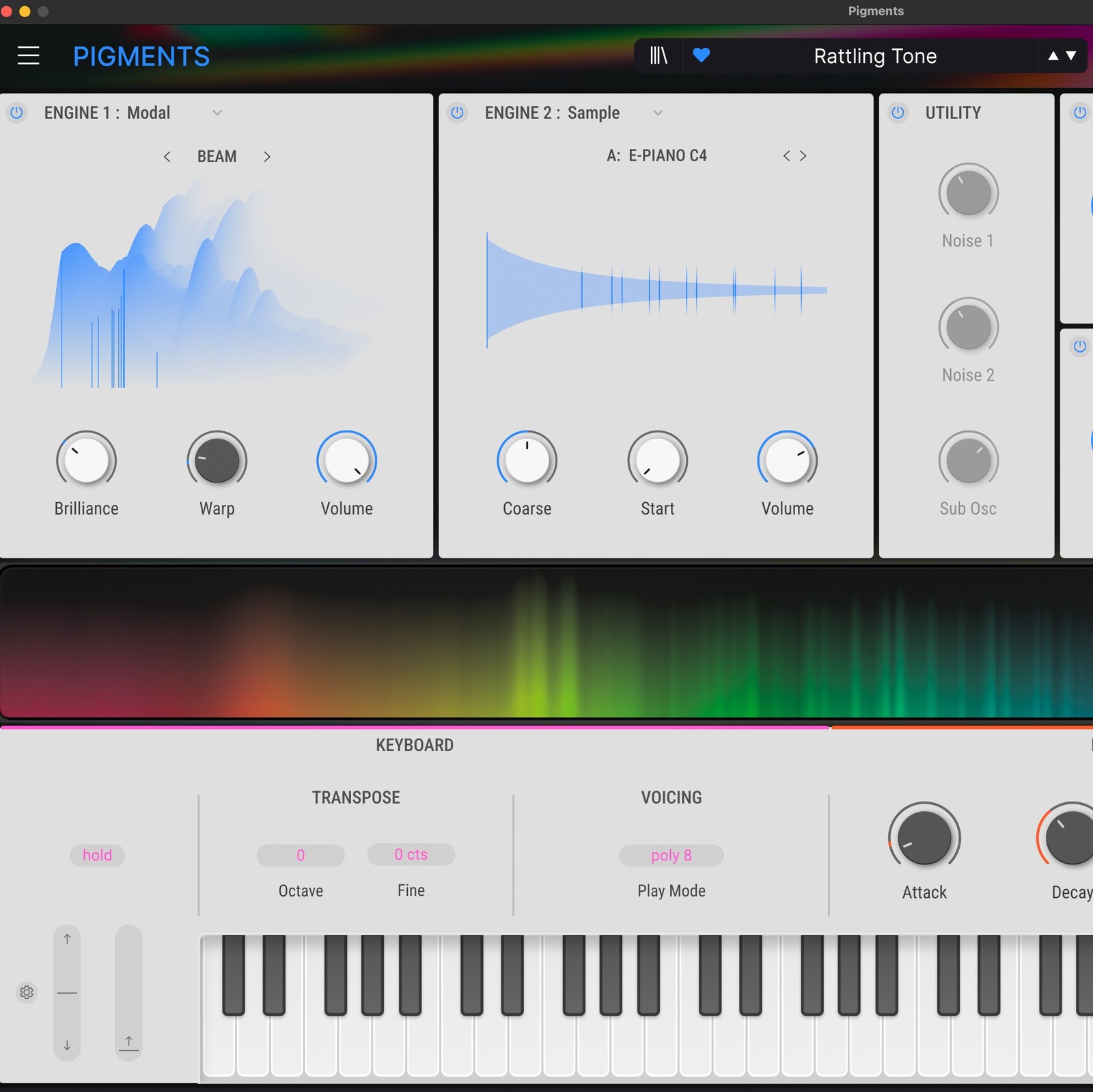Click the BEAM shape name
This screenshot has height=1092, width=1093.
coord(217,156)
